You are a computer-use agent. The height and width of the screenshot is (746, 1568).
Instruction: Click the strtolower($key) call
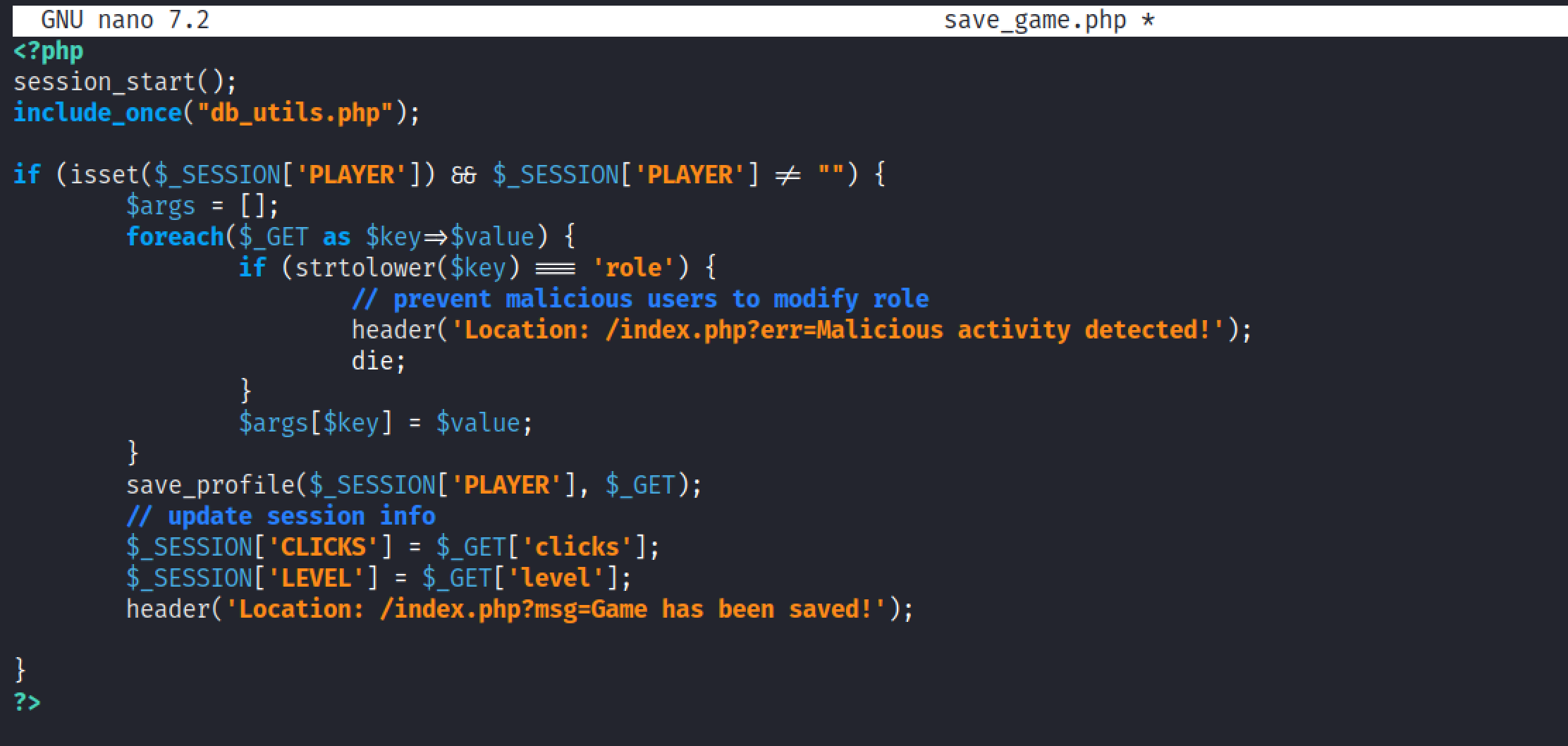408,268
